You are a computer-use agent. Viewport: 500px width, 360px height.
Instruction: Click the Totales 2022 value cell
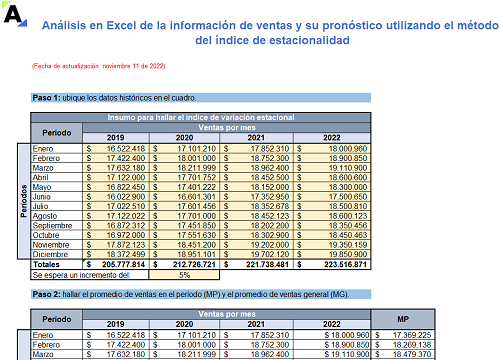tap(332, 265)
